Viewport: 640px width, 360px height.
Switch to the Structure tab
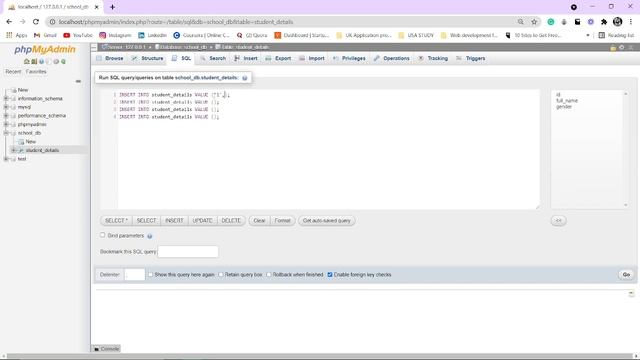[x=147, y=58]
